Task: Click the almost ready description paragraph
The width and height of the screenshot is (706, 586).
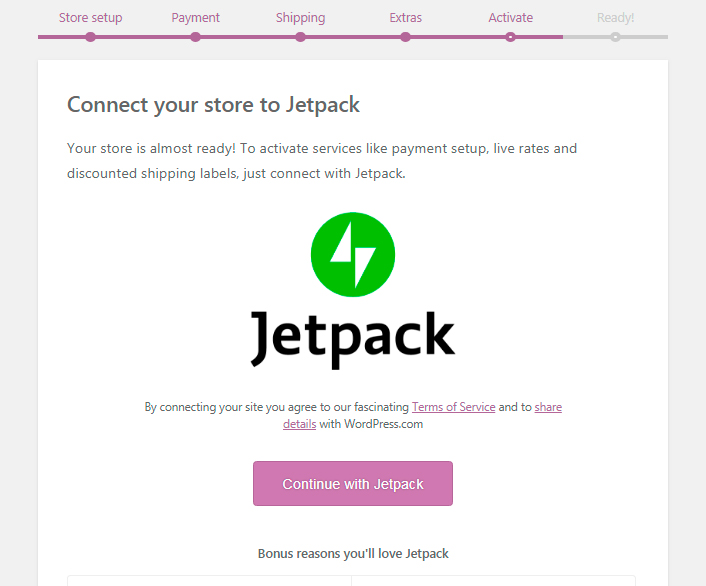Action: (322, 161)
